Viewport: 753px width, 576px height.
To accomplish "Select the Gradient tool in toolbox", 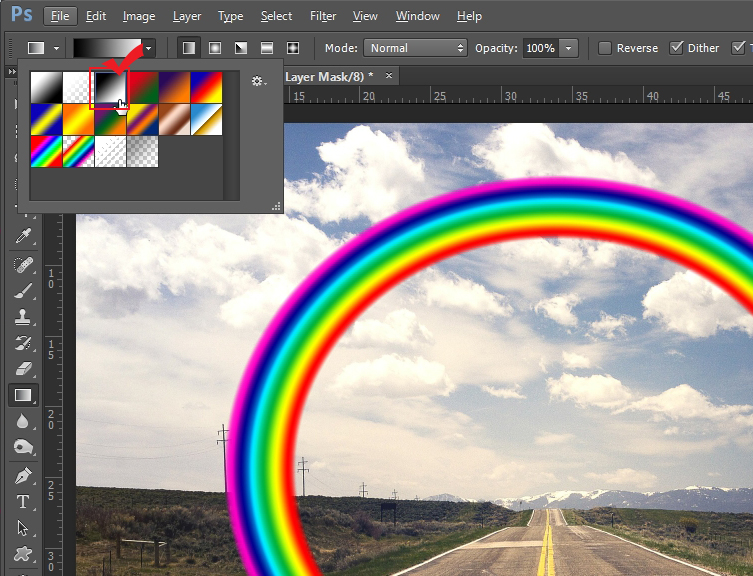I will (x=23, y=395).
